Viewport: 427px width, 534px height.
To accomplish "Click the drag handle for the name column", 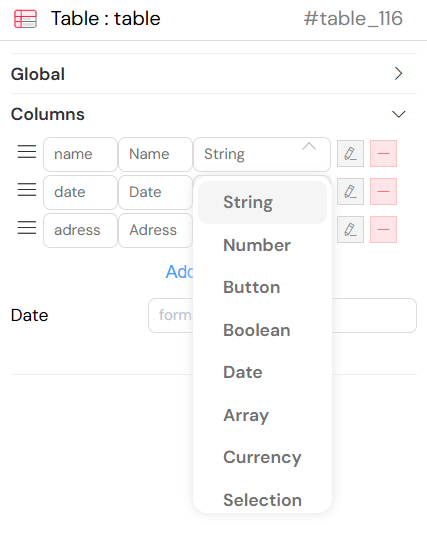I will coord(27,152).
